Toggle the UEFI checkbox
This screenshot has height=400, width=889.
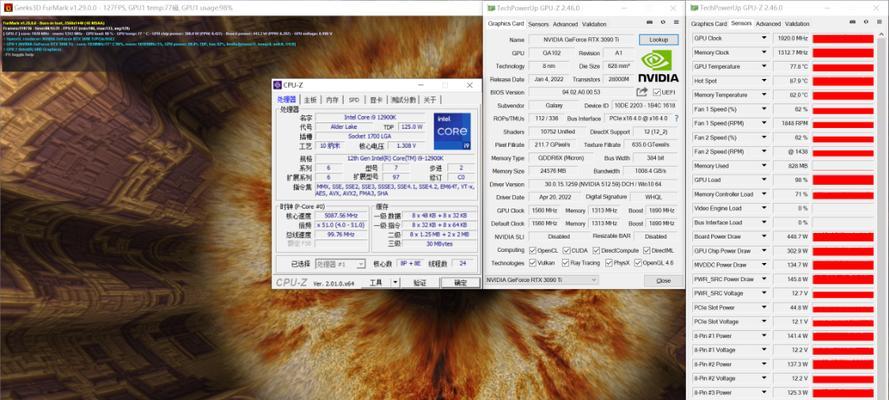(x=657, y=92)
